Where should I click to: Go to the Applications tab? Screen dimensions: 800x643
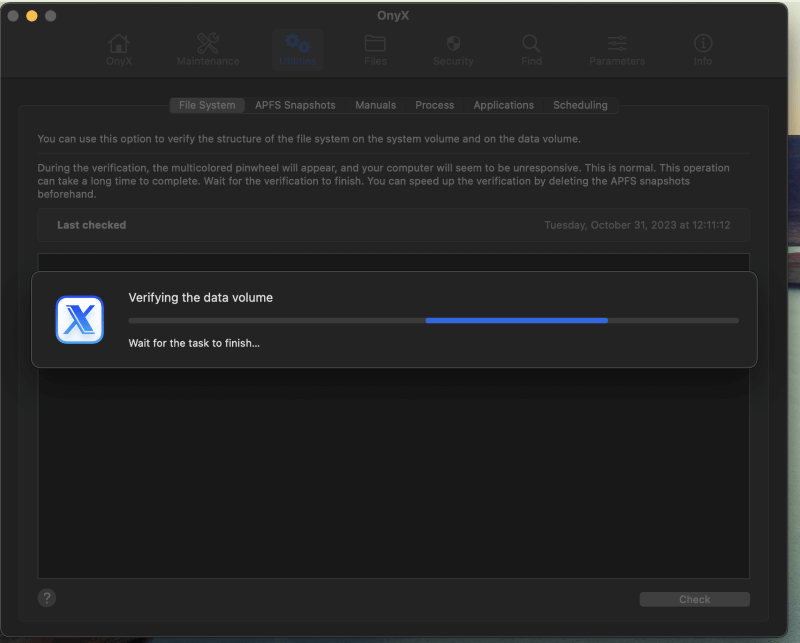(504, 105)
